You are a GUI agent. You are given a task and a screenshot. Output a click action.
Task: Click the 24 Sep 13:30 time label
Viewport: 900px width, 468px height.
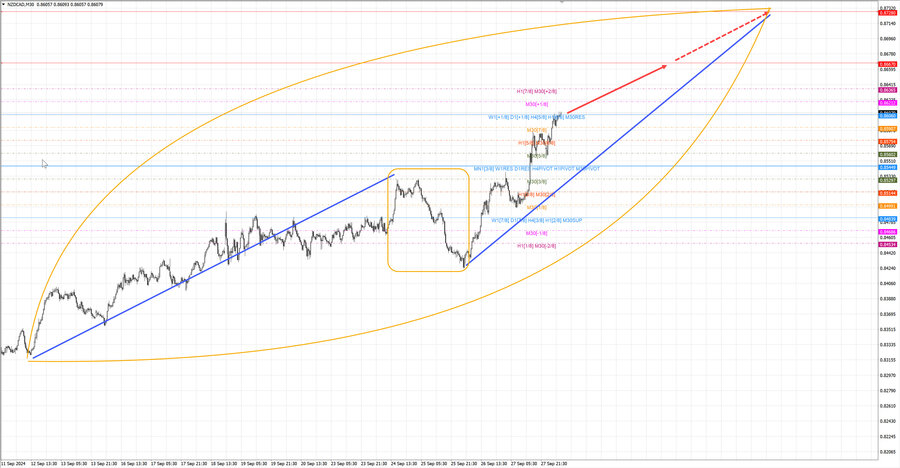[404, 463]
